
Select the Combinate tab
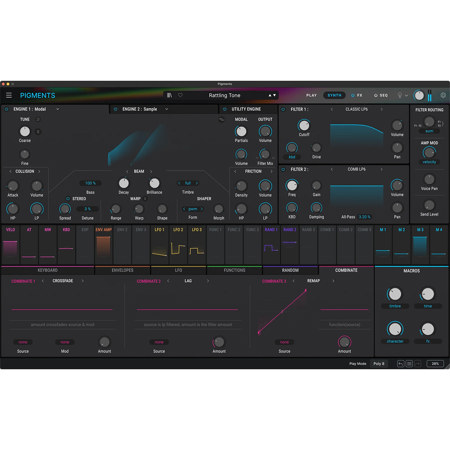[346, 270]
